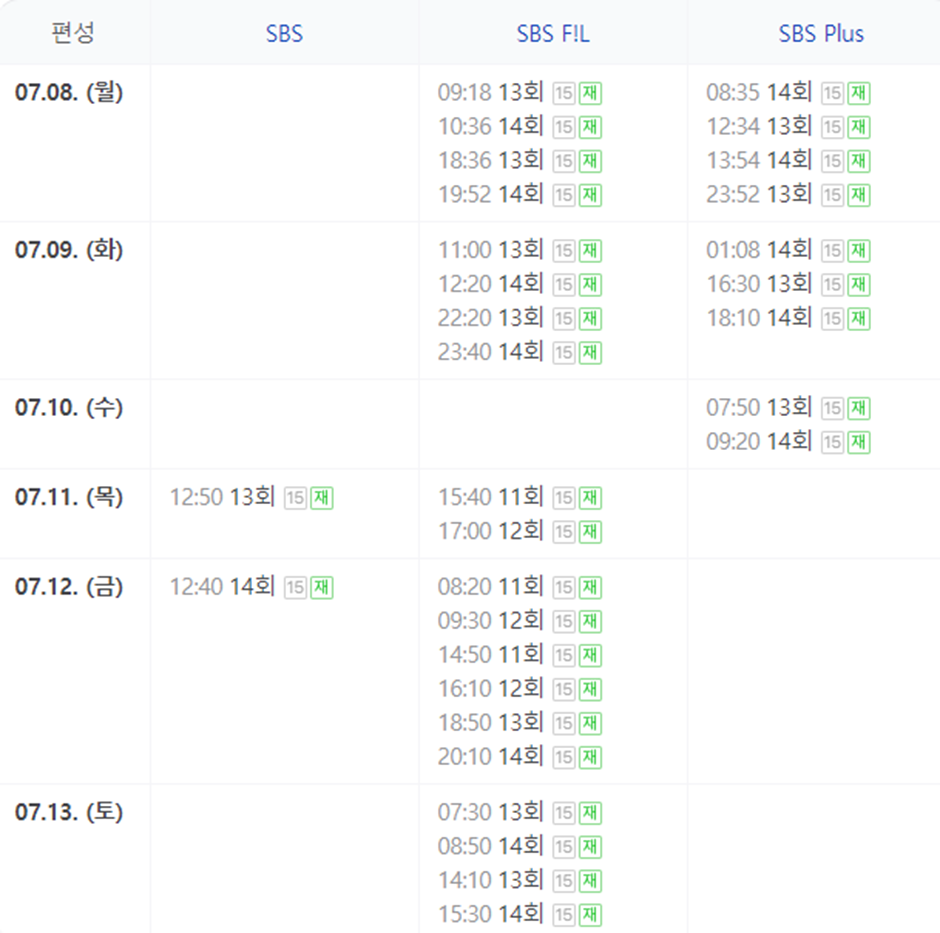Click the 01:08 14회 schedule entry
The image size is (940, 933).
pos(759,250)
